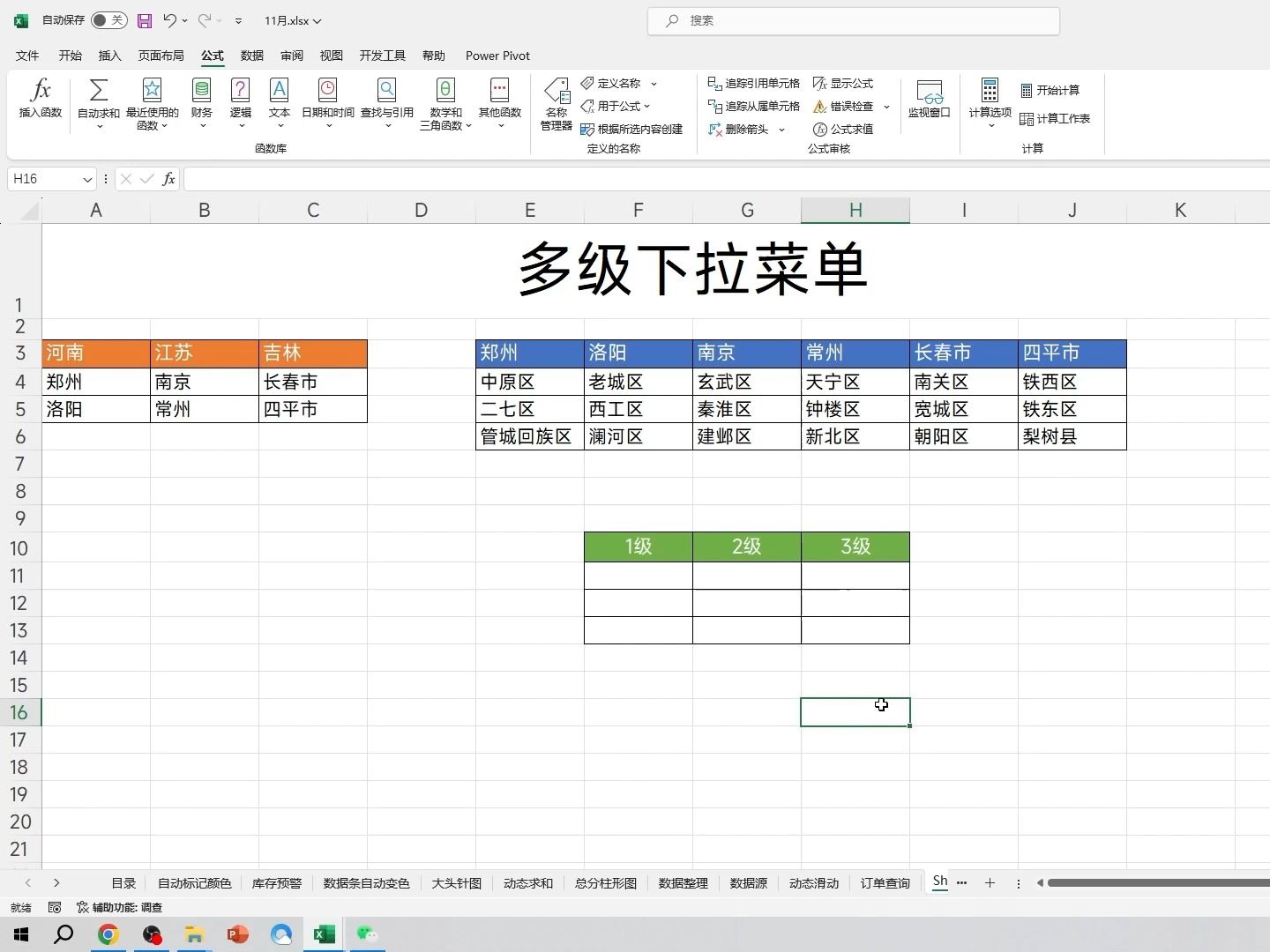Click the Insert Function (插入函数) icon
This screenshot has height=952, width=1270.
click(41, 98)
